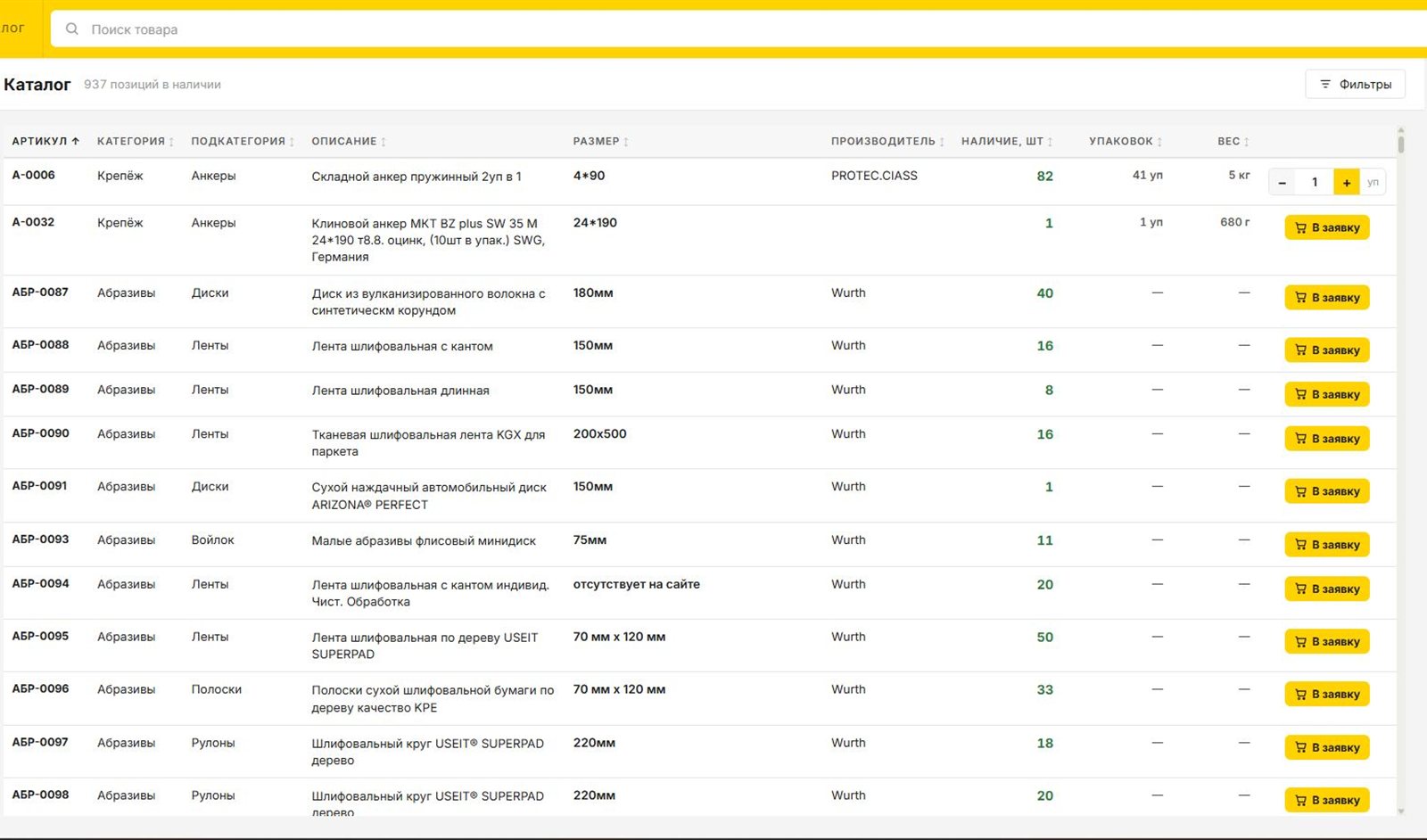
Task: Add АБР-0093 флисовый минидиск to заявку
Action: [x=1327, y=544]
